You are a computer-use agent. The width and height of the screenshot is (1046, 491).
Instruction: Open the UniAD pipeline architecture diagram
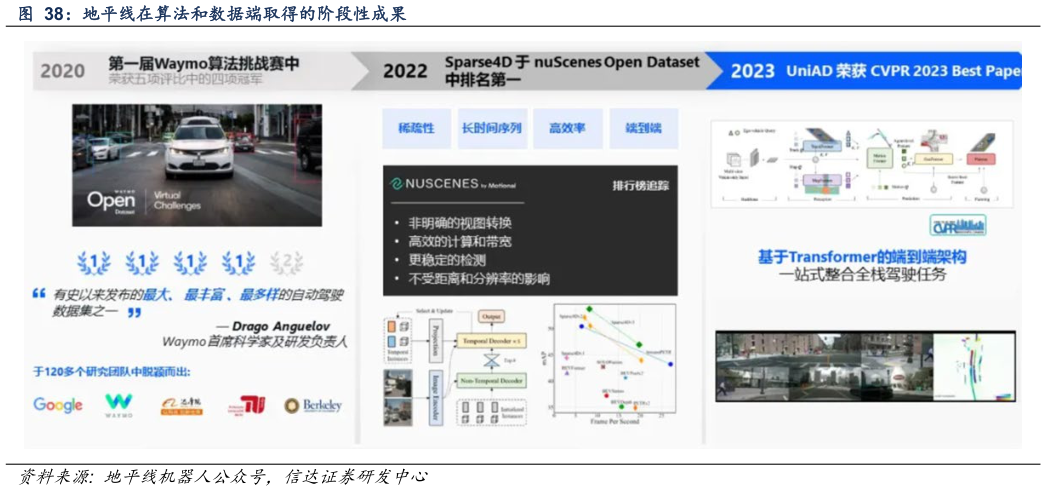[862, 164]
